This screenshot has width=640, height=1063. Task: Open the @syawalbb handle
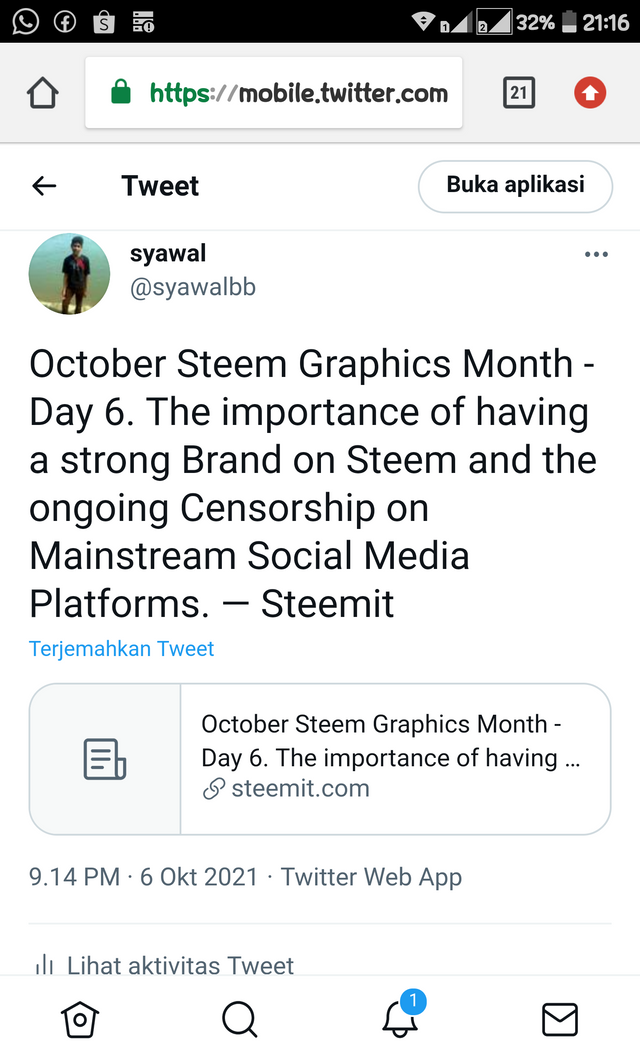click(x=193, y=287)
